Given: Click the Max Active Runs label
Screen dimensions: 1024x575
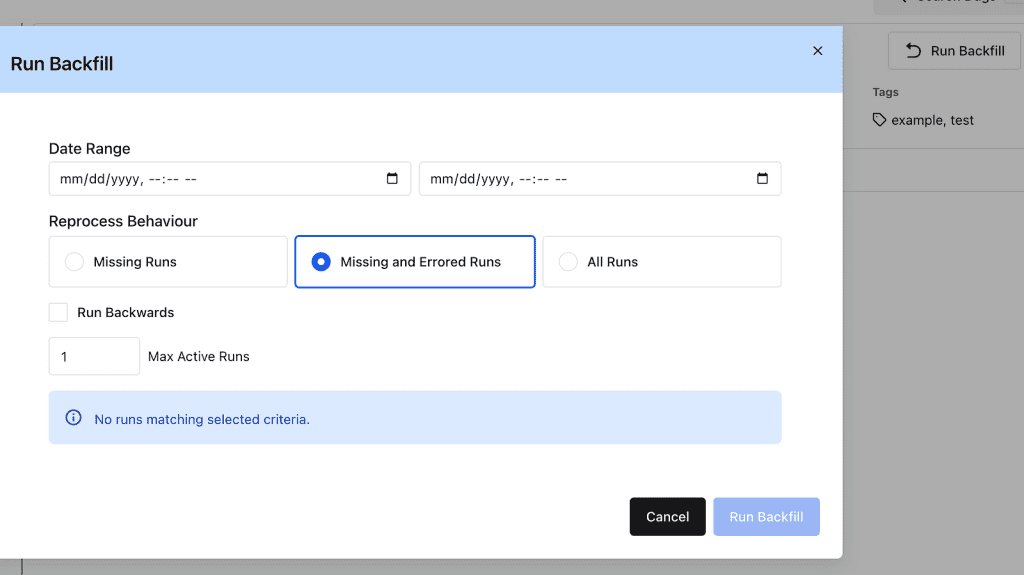Looking at the screenshot, I should pos(199,356).
